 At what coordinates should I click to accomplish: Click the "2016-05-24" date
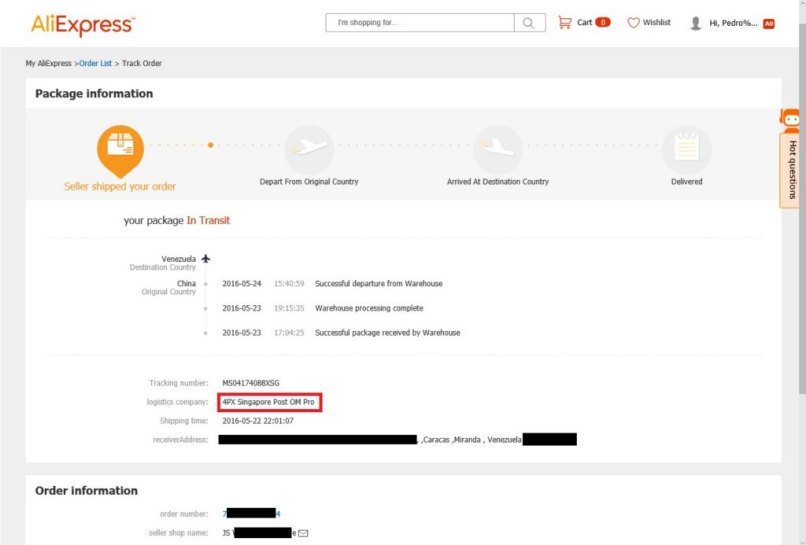coord(242,283)
